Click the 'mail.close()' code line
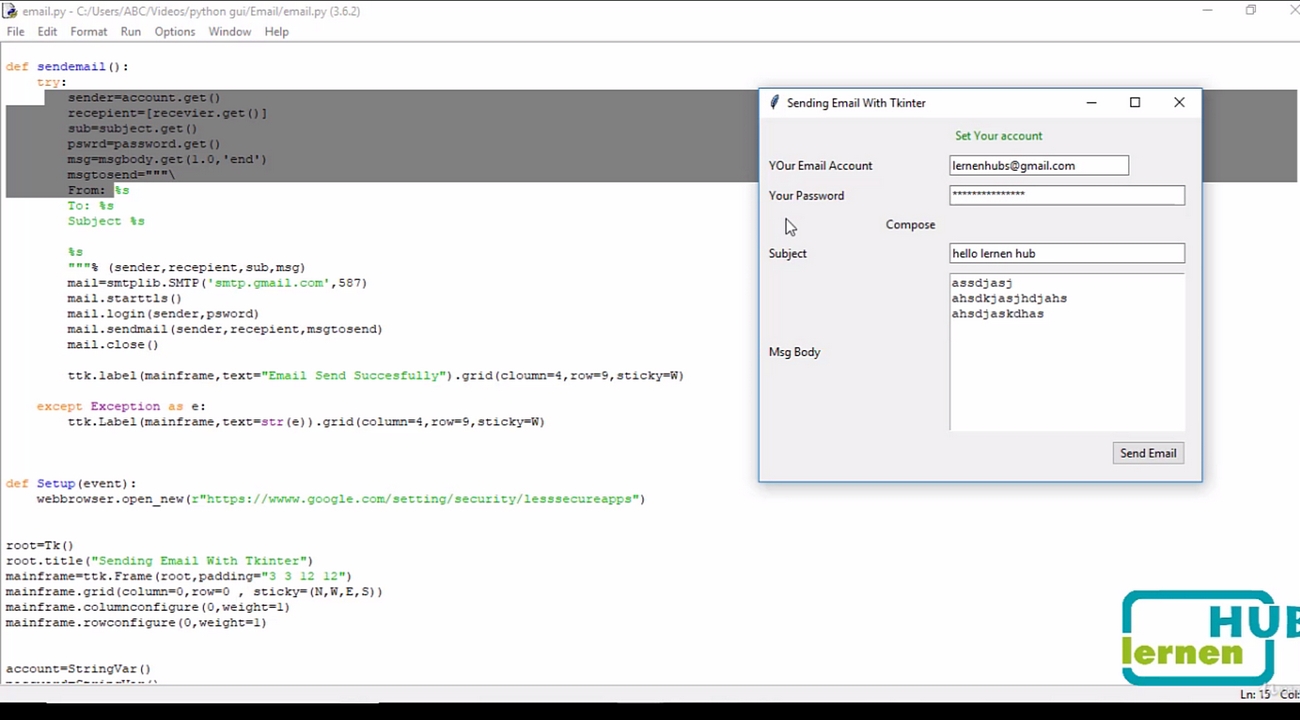 point(113,345)
